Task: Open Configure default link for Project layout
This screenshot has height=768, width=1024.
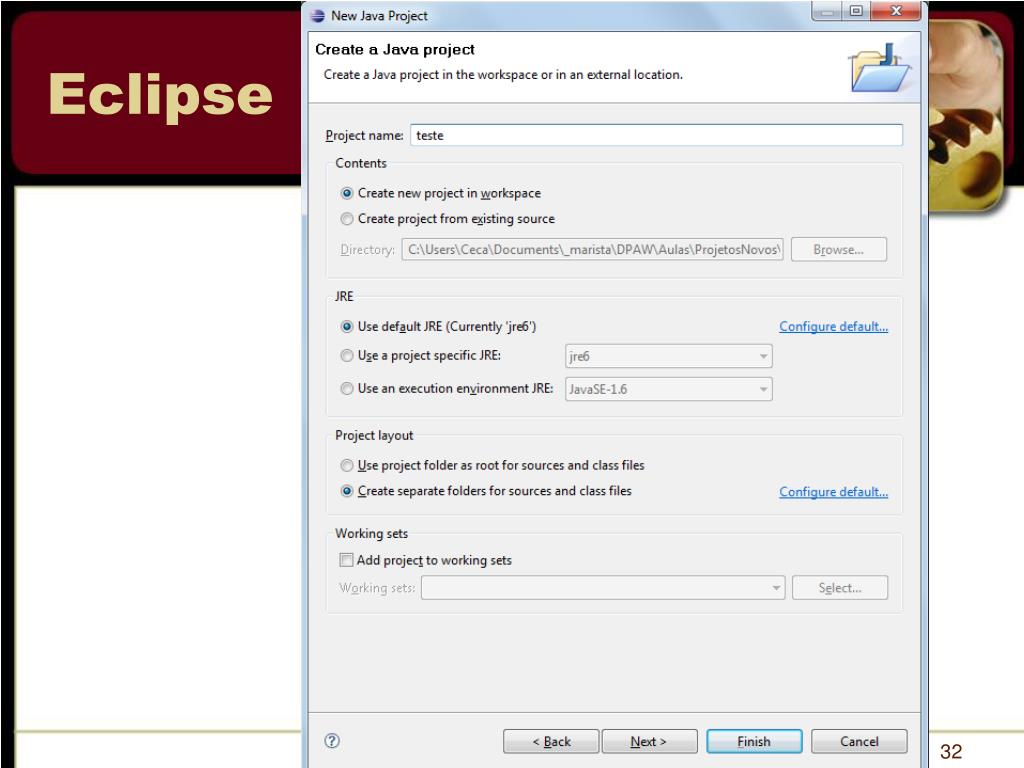Action: point(834,492)
